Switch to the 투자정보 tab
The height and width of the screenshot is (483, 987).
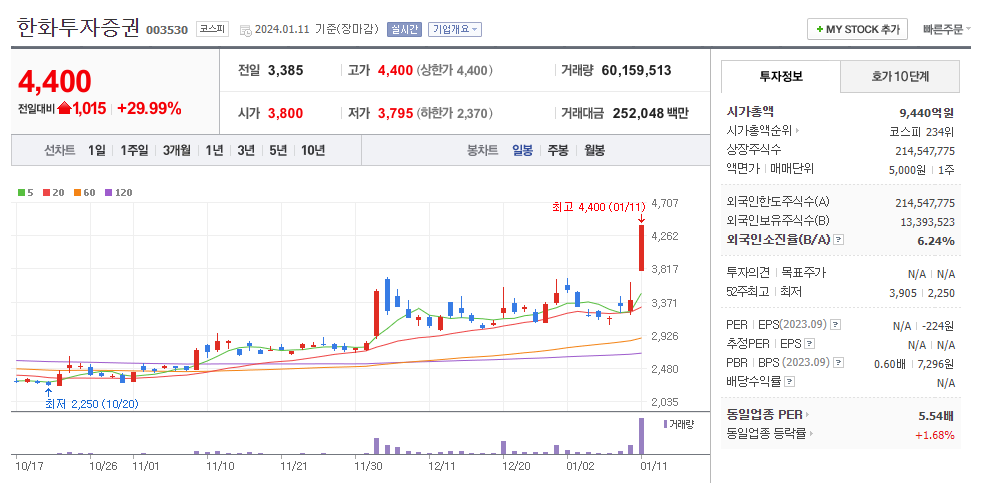781,77
